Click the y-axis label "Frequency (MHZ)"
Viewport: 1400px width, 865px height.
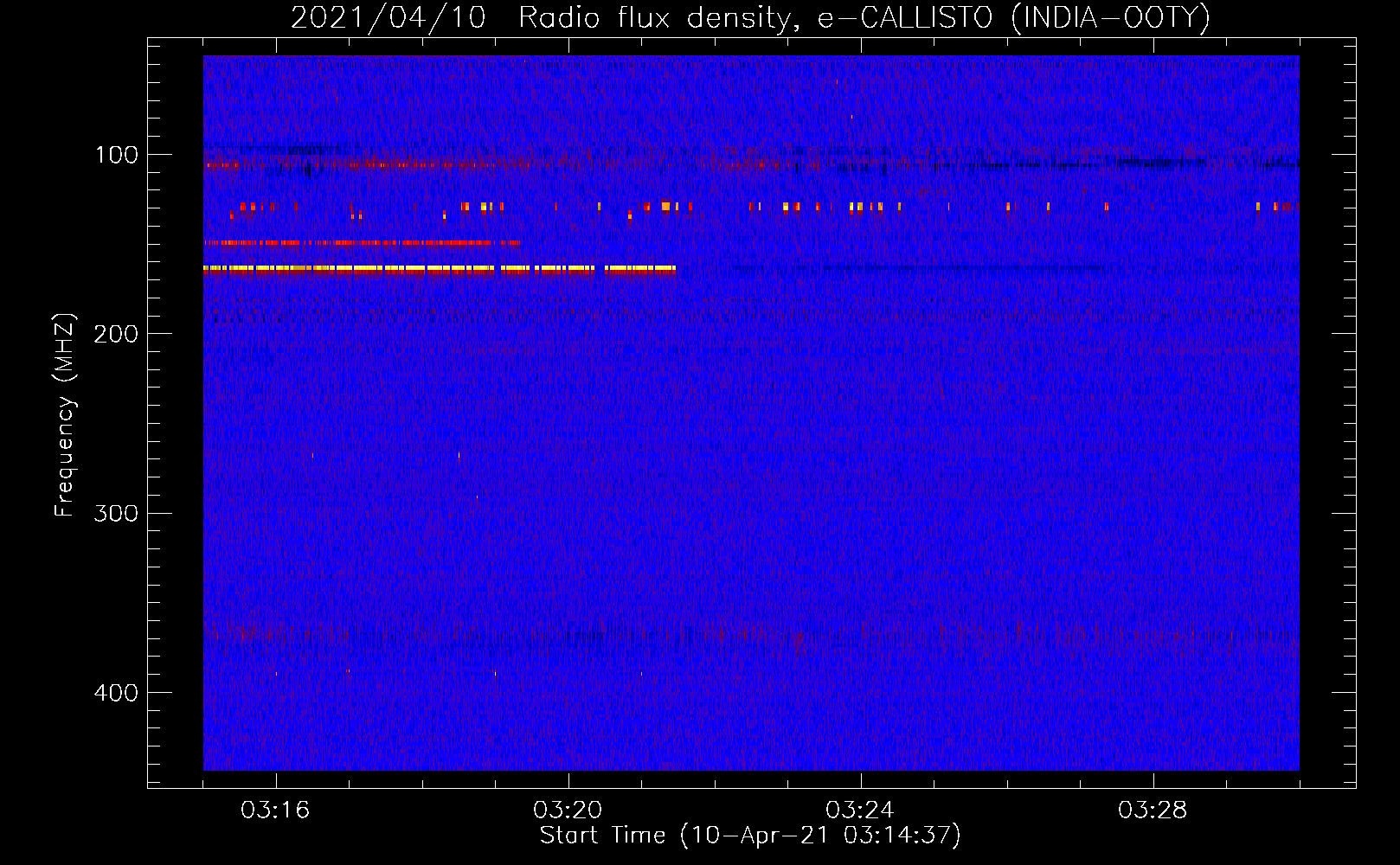click(65, 414)
